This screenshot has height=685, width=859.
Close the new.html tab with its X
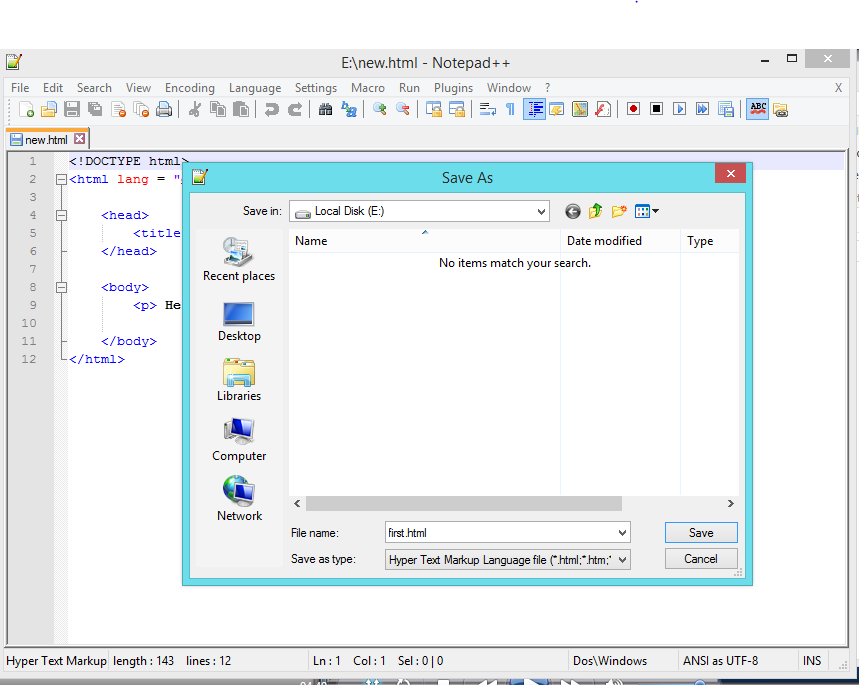(79, 139)
